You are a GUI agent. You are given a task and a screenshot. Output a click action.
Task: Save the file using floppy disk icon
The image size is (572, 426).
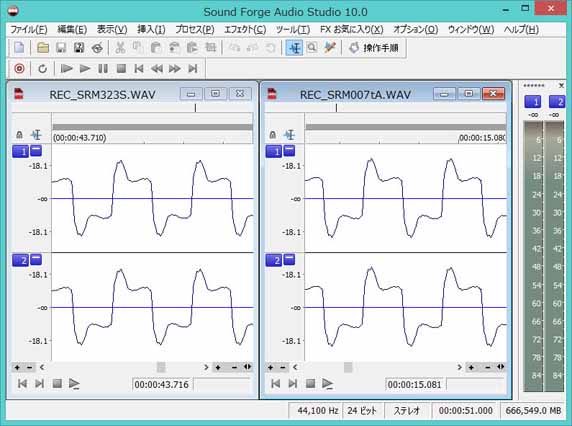(61, 48)
